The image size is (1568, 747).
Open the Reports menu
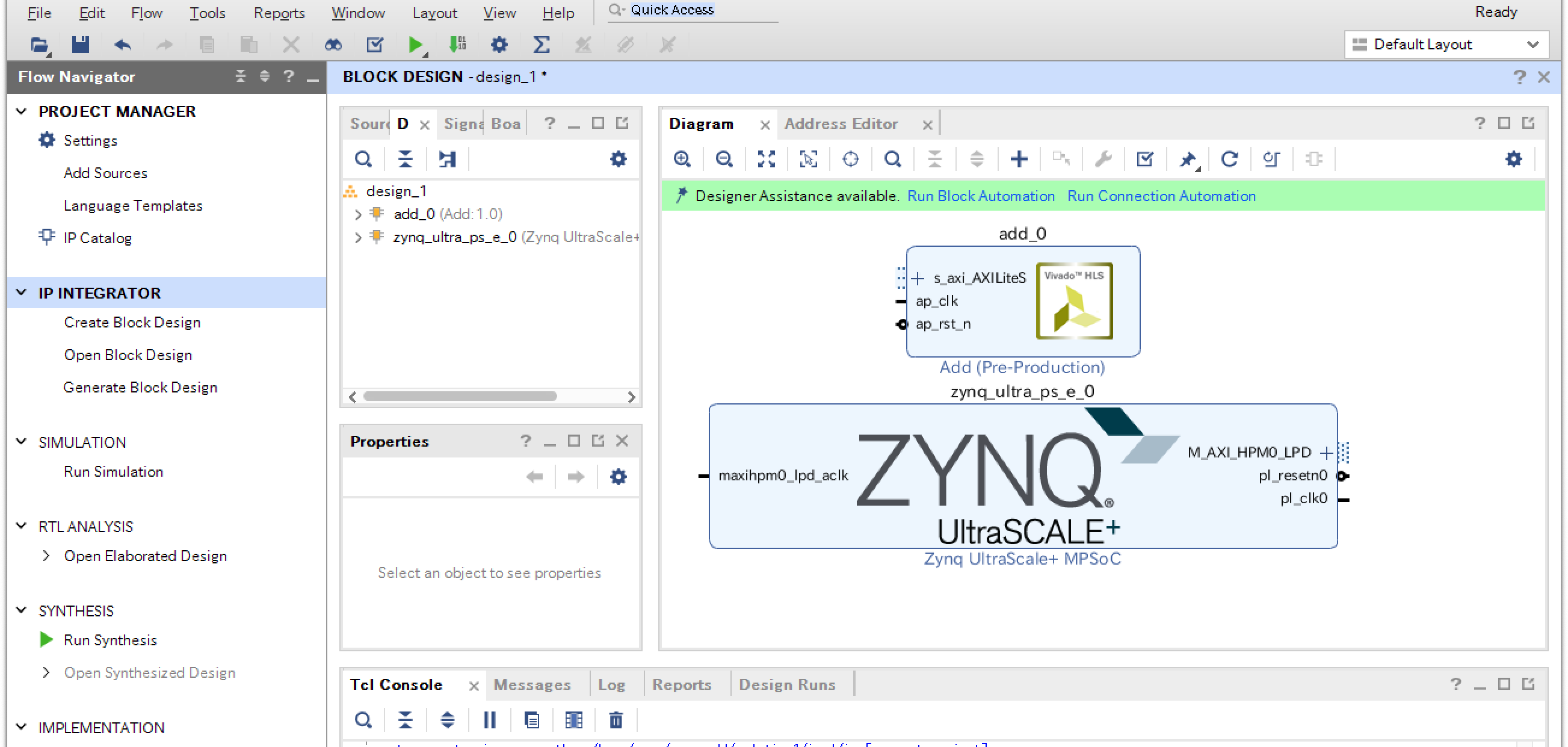(x=279, y=13)
